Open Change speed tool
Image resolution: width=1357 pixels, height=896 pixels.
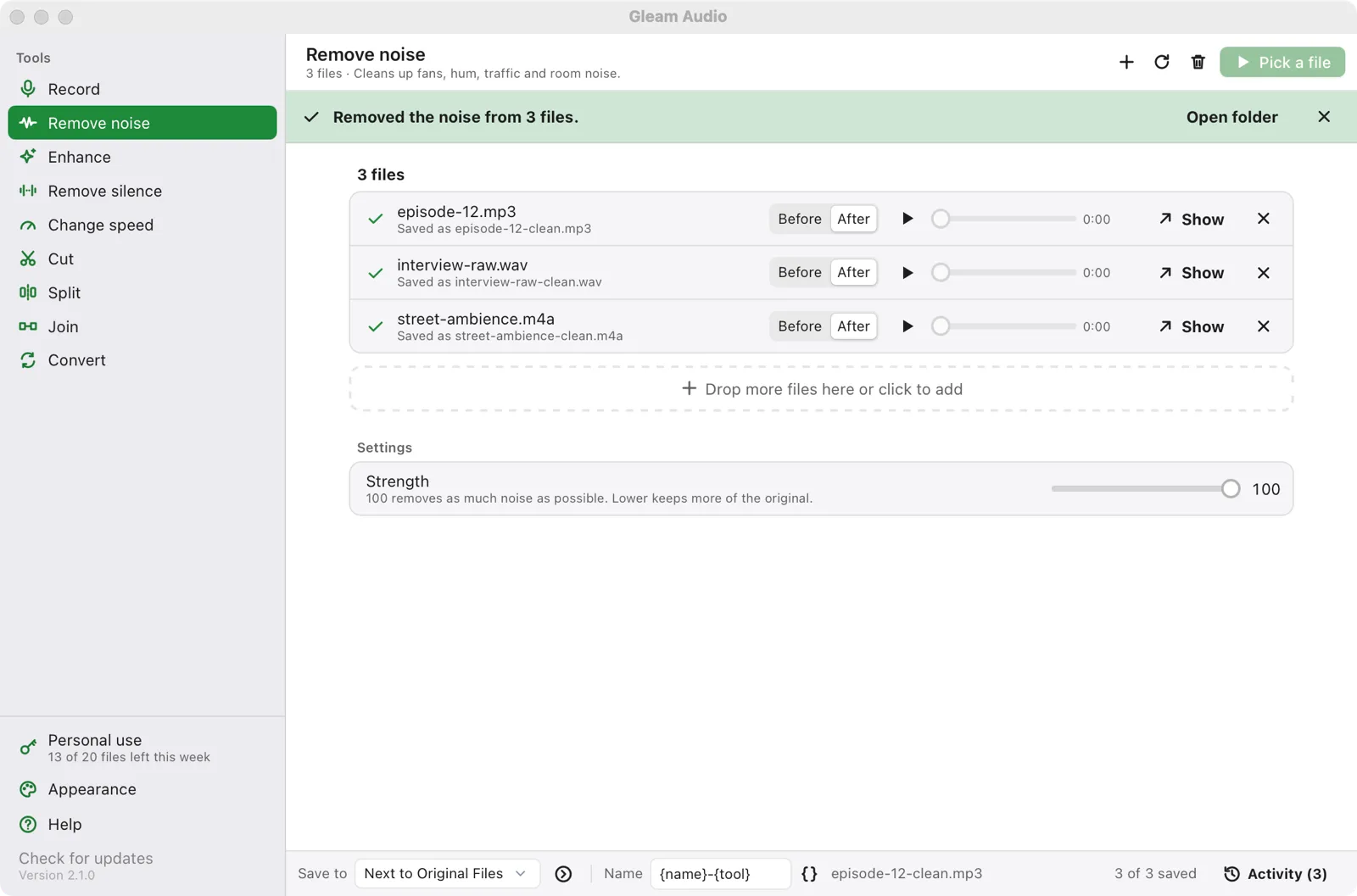142,225
